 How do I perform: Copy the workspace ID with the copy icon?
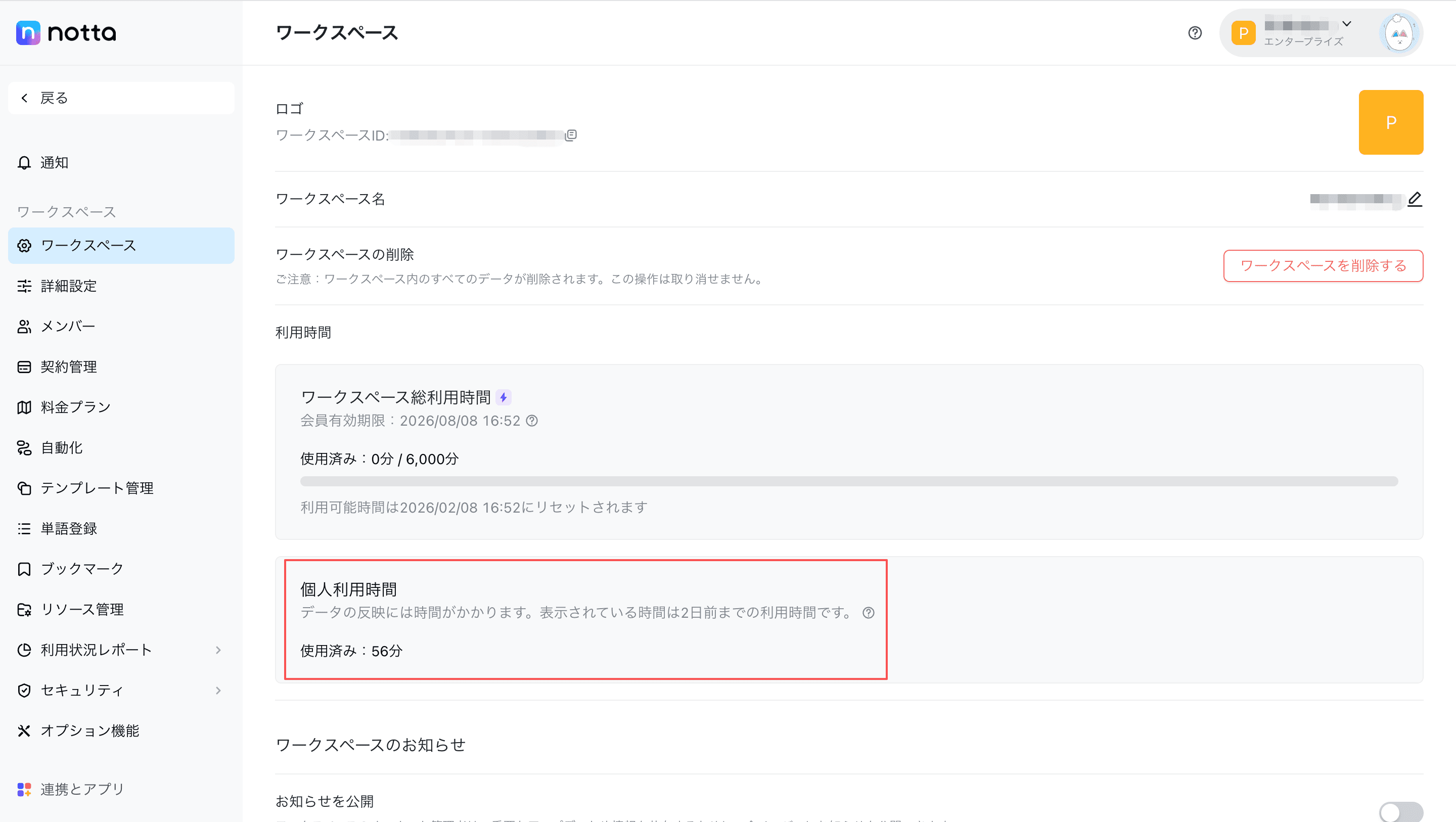tap(571, 135)
